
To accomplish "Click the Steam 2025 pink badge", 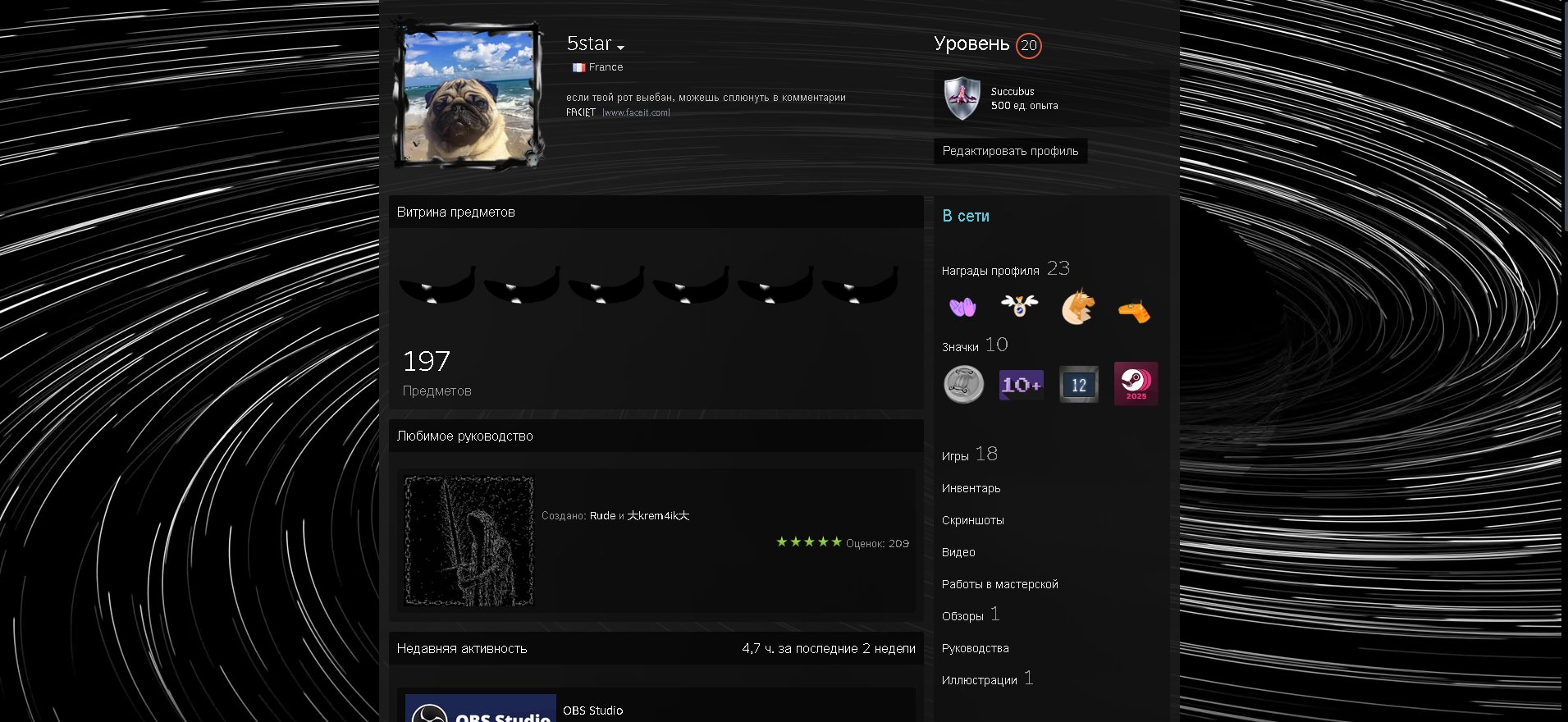I will pos(1136,383).
